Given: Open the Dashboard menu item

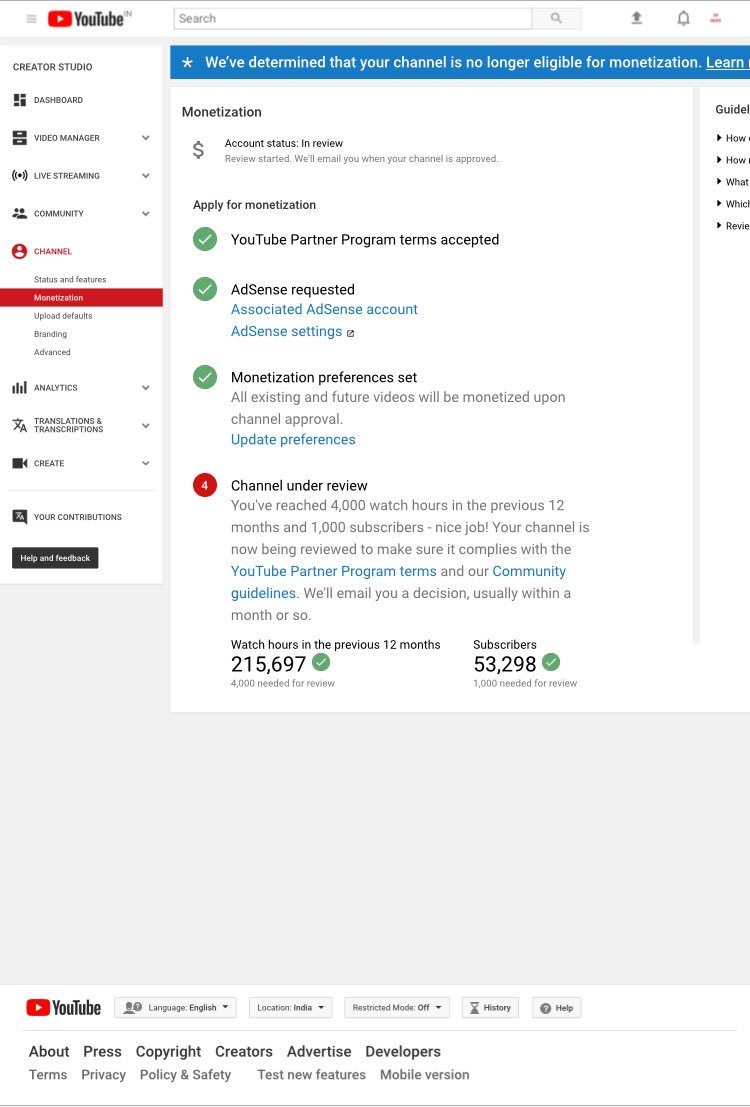Looking at the screenshot, I should (x=58, y=100).
